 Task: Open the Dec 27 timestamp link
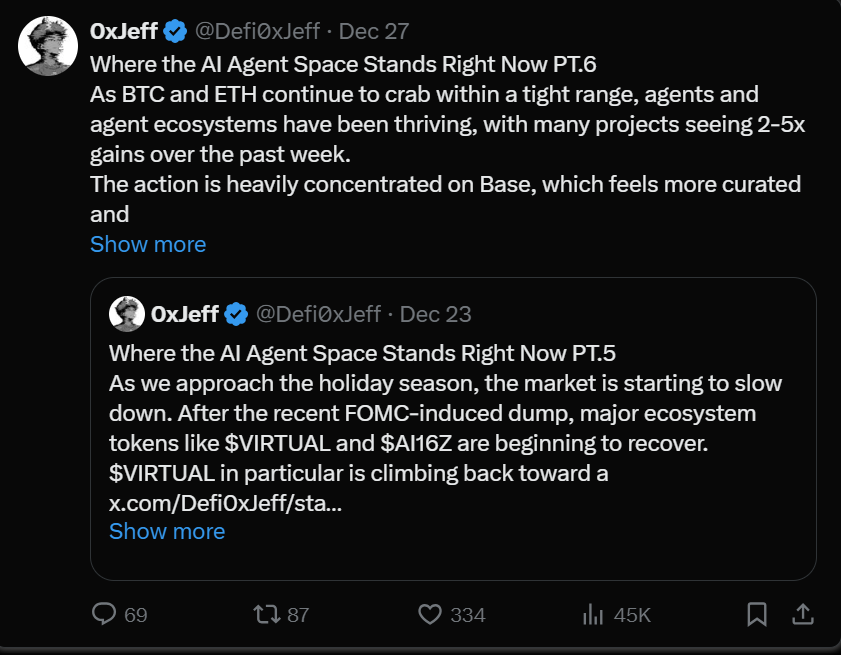[374, 31]
